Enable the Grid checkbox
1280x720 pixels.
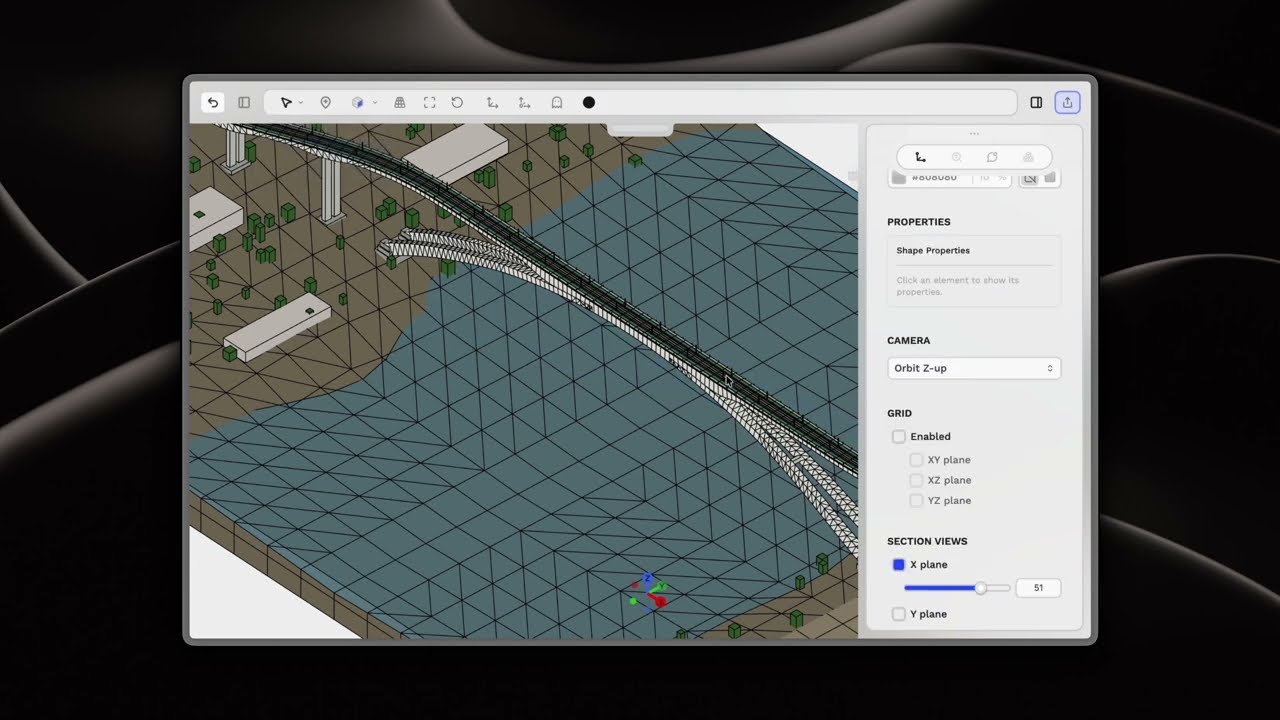[x=899, y=437]
